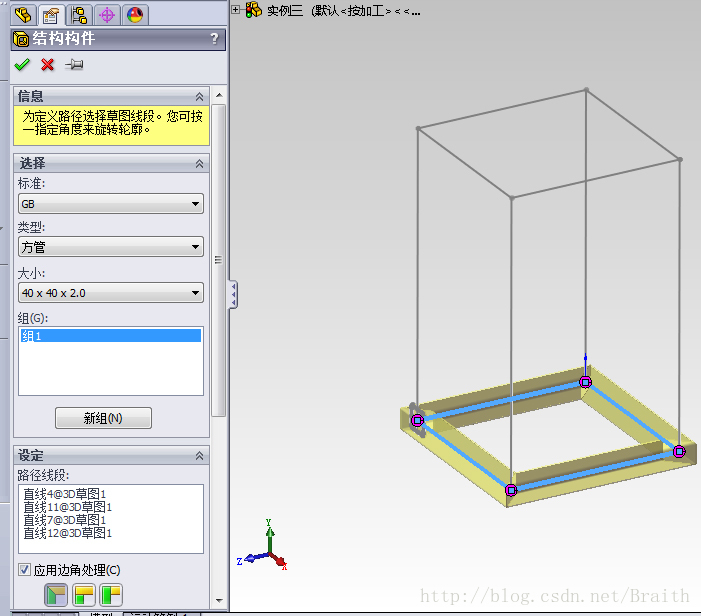701x616 pixels.
Task: Choose the end miter corner treatment
Action: click(56, 595)
